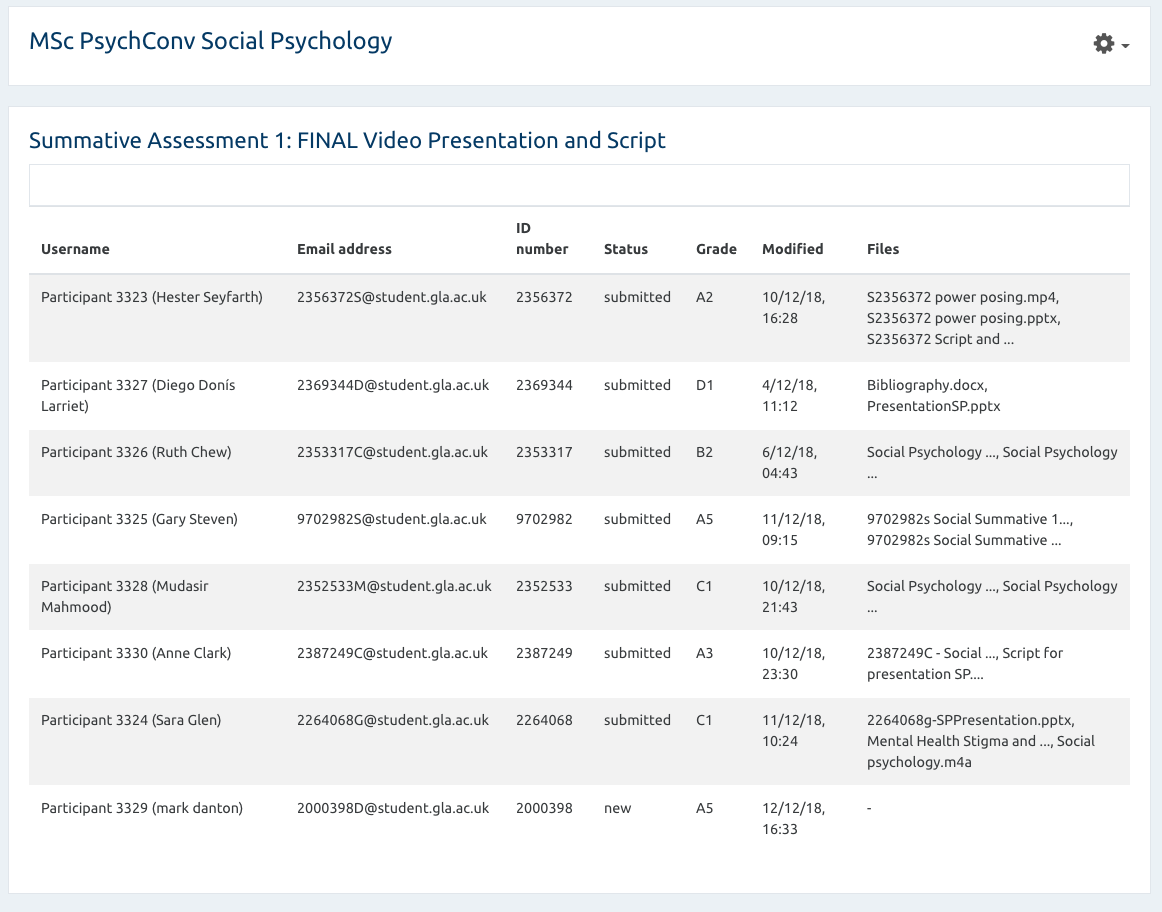Click modified date 10/12/18, 21:43
The image size is (1162, 912).
pyautogui.click(x=794, y=596)
